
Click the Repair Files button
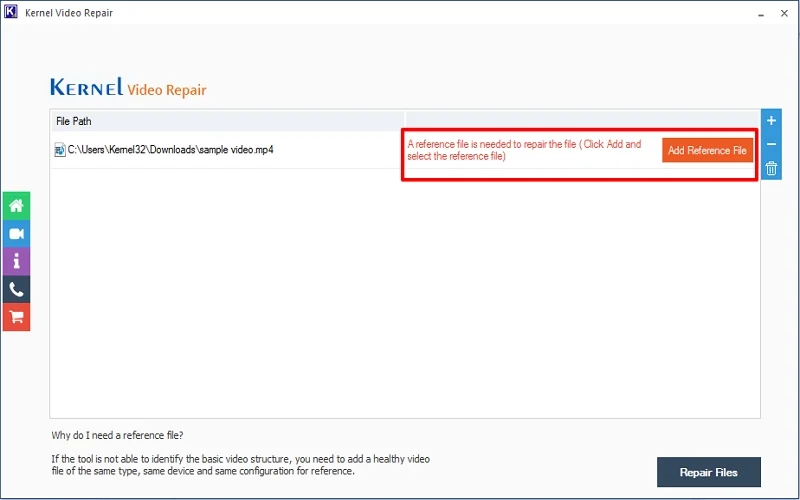[x=709, y=472]
